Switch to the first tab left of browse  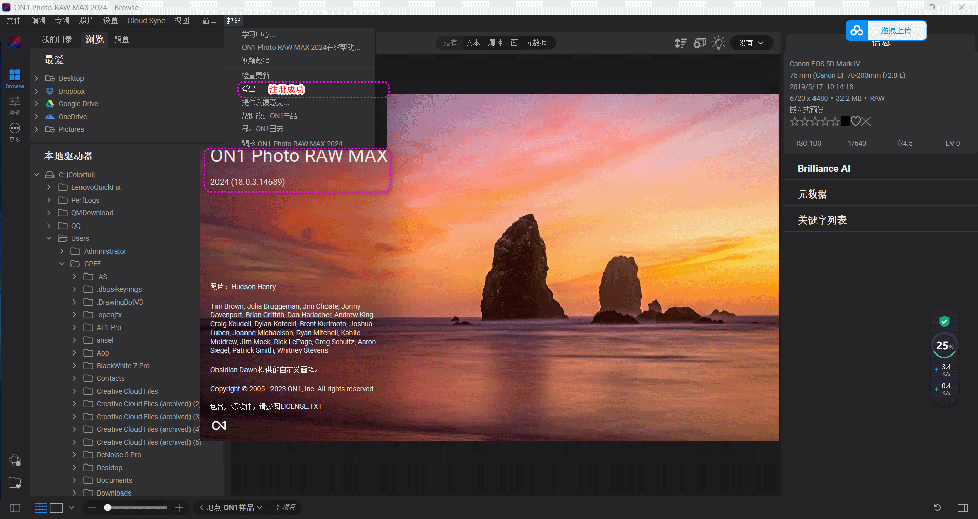pos(57,39)
